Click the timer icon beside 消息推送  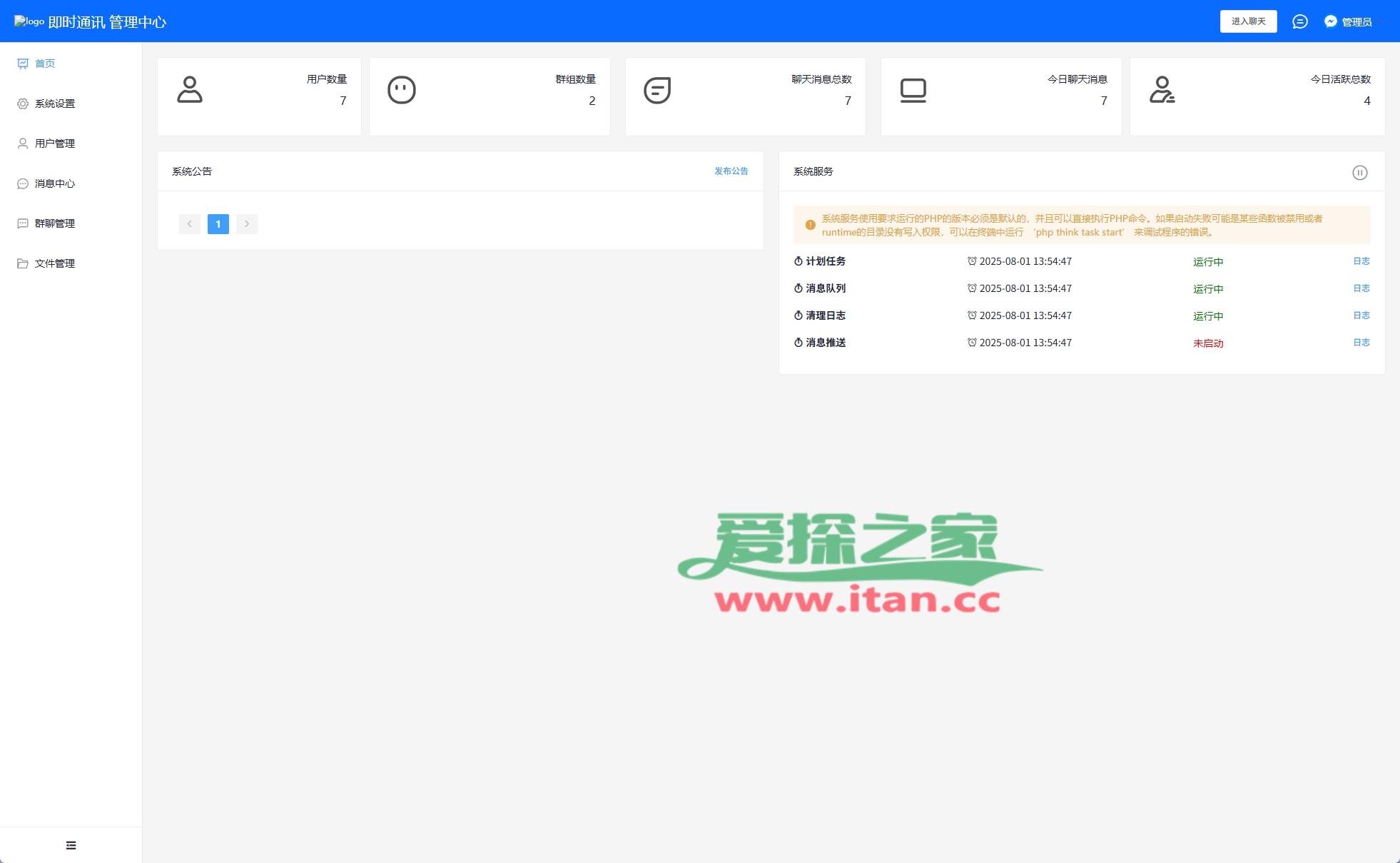798,343
